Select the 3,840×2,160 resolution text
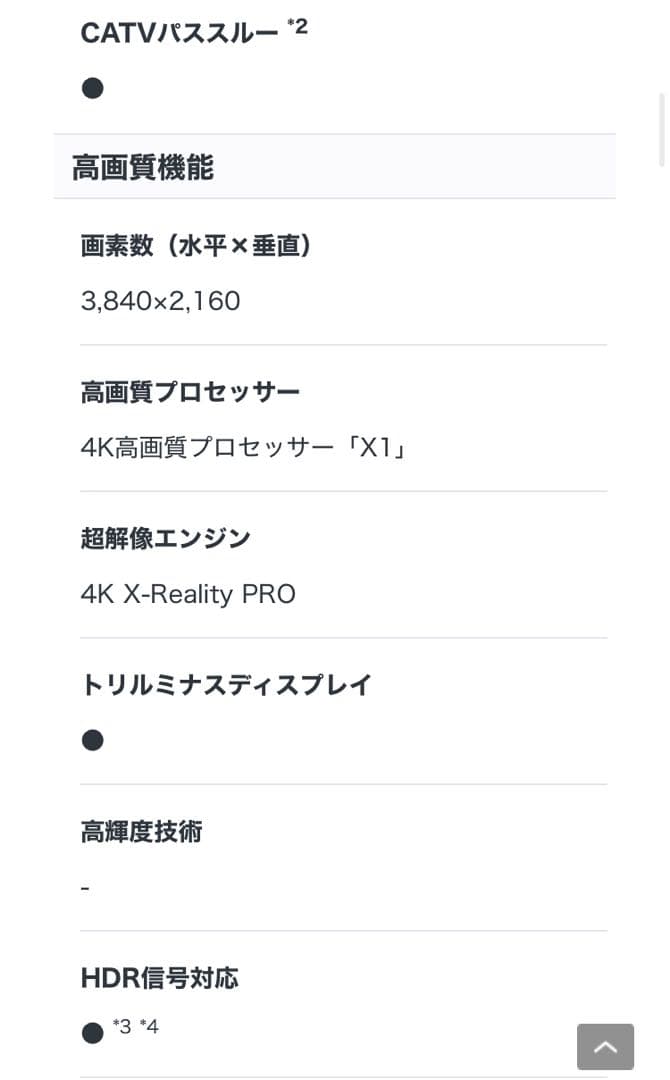Screen dimensions: 670x1080 click(x=161, y=301)
